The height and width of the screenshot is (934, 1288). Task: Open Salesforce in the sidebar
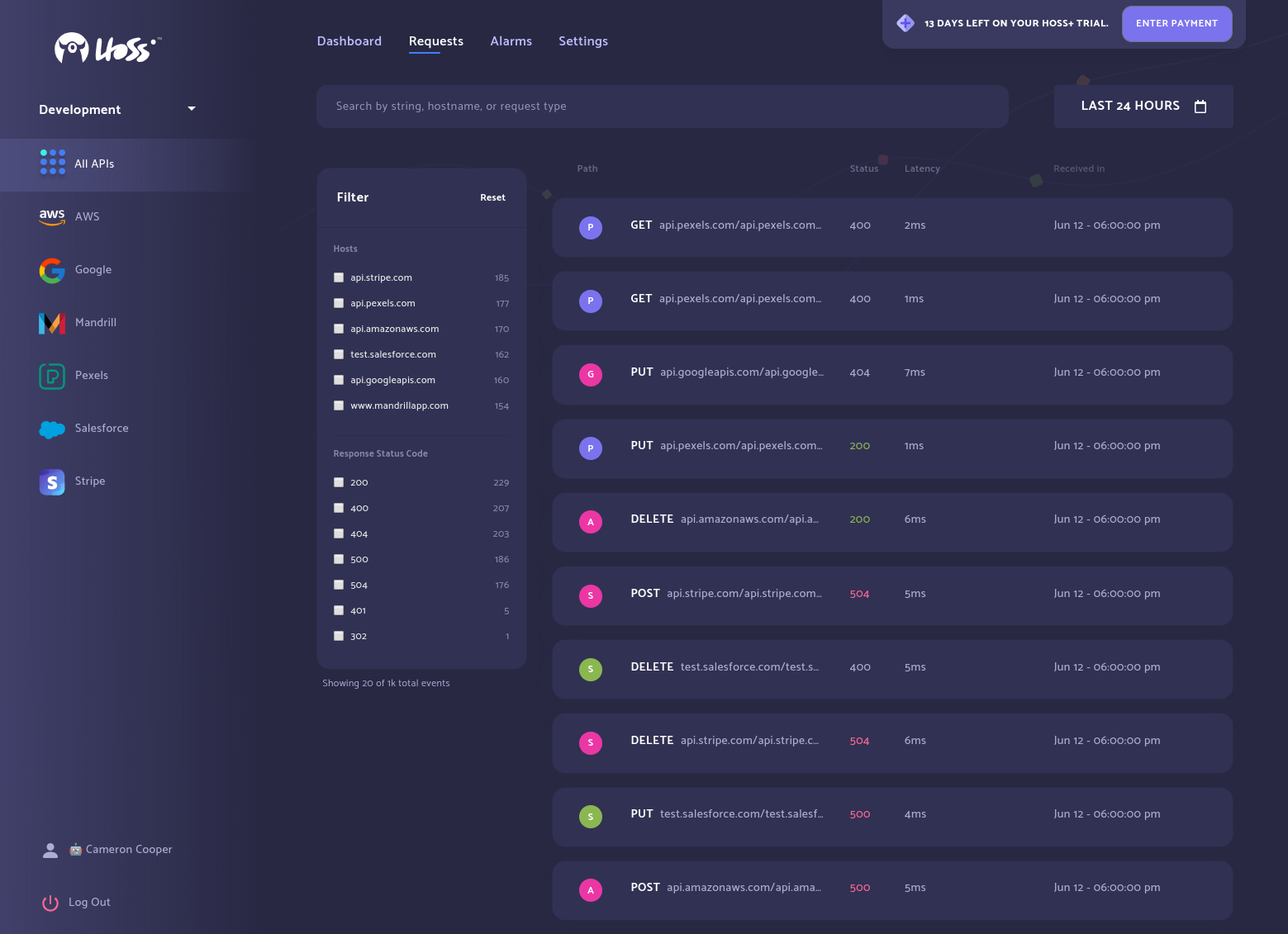(x=102, y=429)
